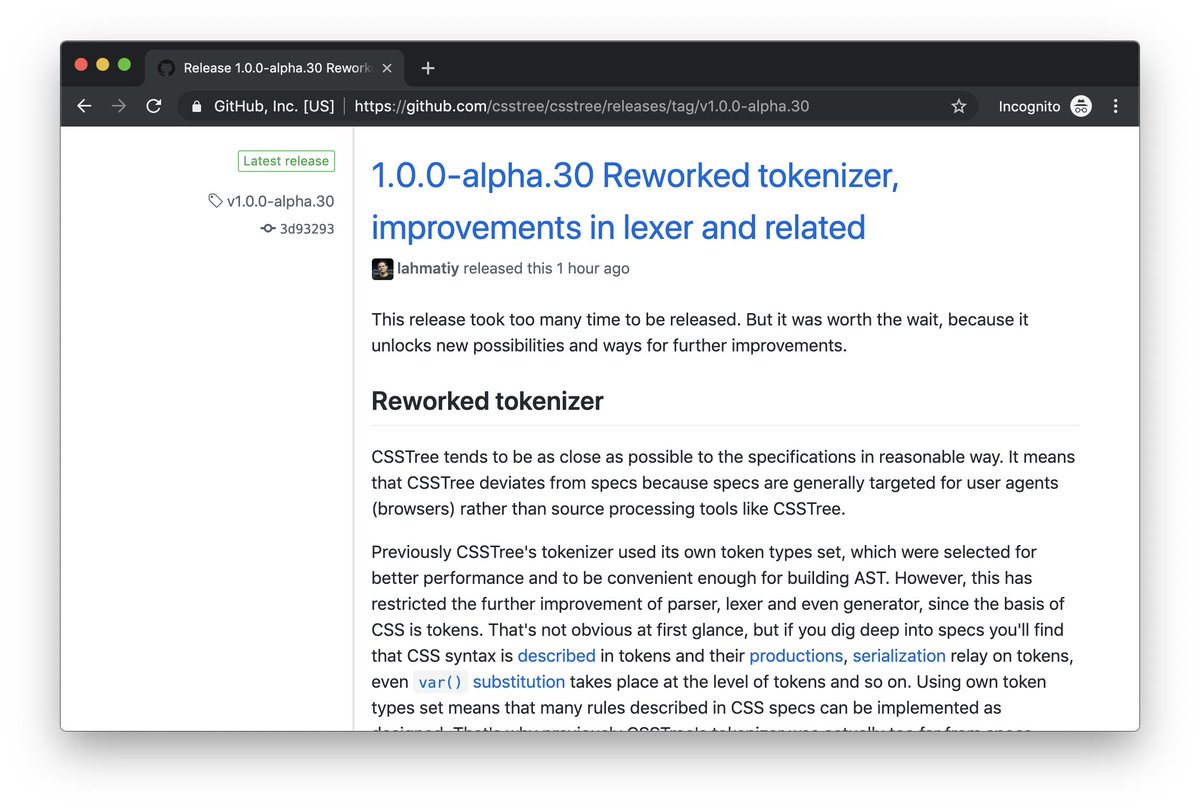The image size is (1200, 811).
Task: Open a new tab with the plus button
Action: [428, 68]
